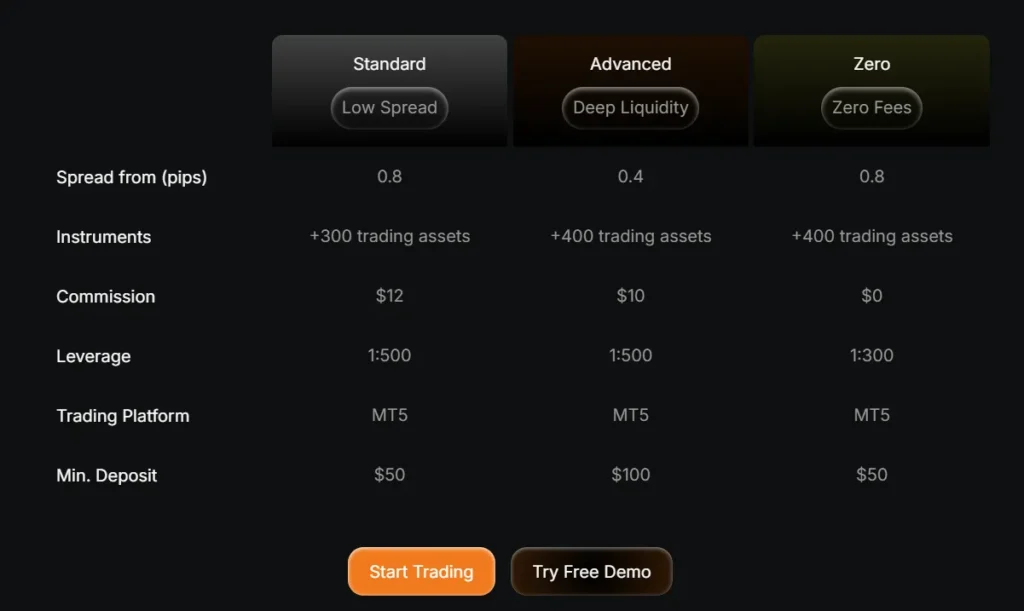Select the Standard account column header
Image resolution: width=1024 pixels, height=611 pixels.
(x=389, y=64)
